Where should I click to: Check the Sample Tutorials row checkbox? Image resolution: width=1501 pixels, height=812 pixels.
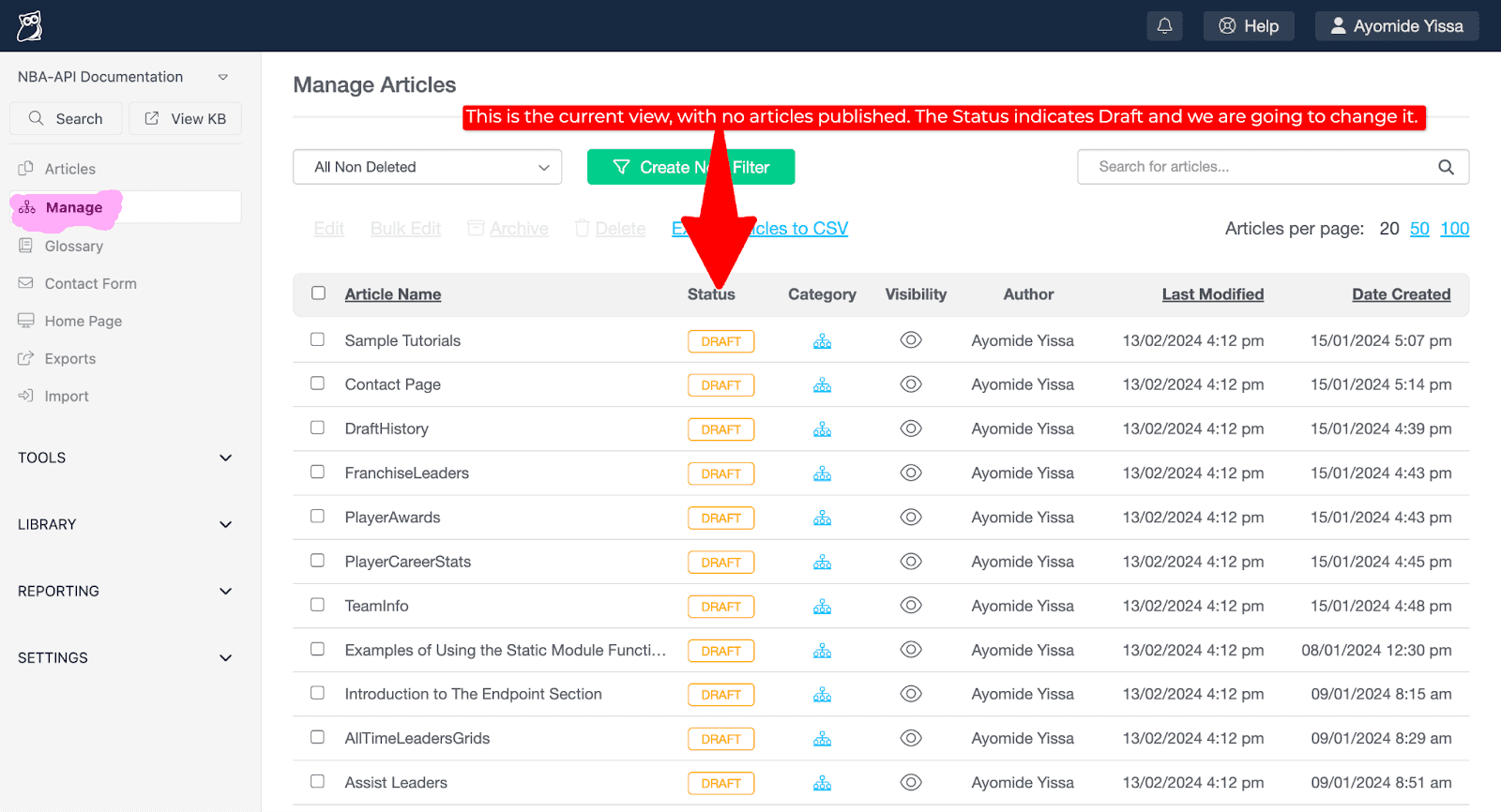coord(318,339)
